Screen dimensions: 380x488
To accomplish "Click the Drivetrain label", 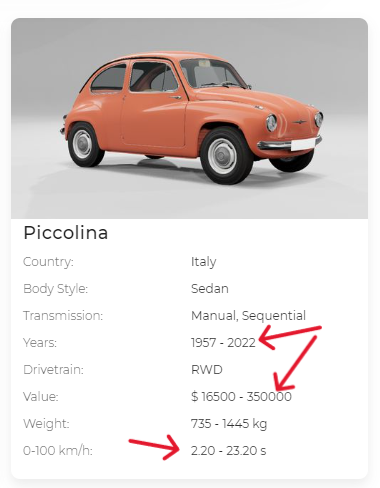I will (53, 370).
